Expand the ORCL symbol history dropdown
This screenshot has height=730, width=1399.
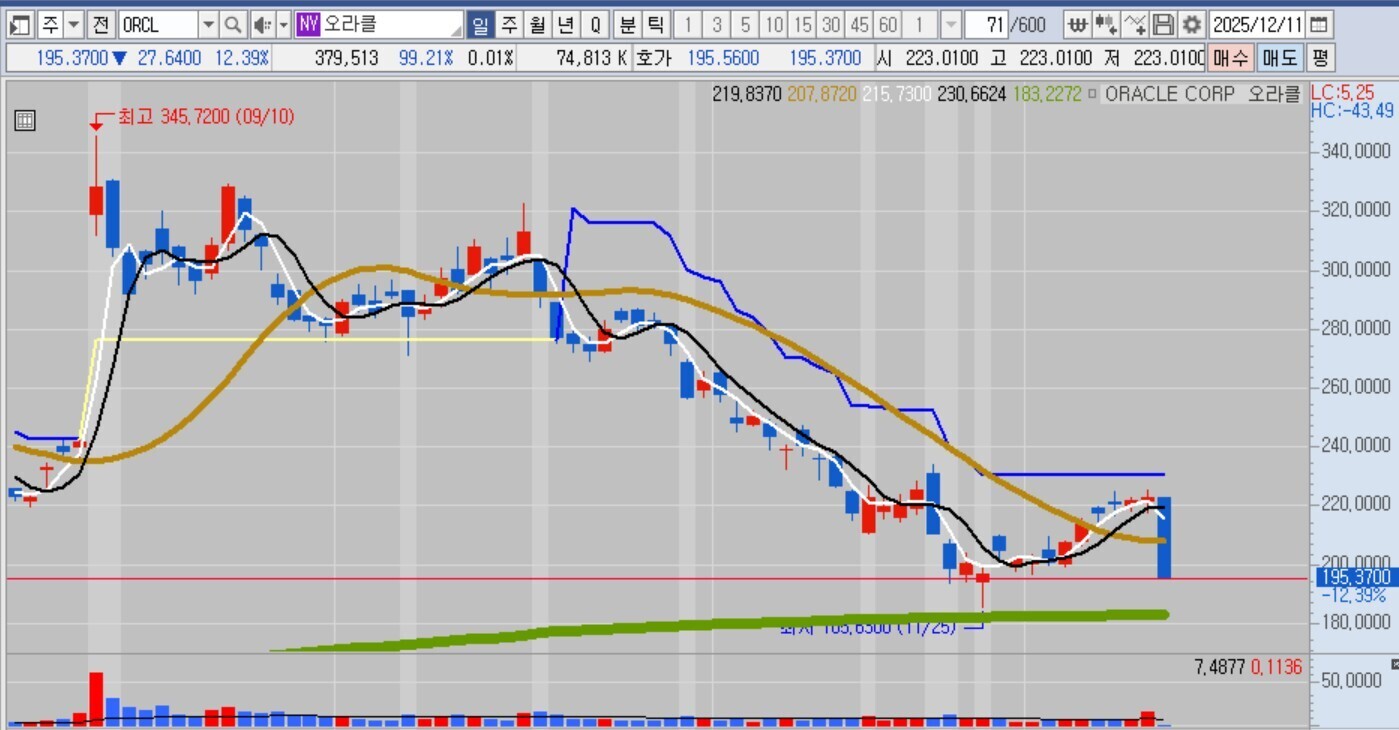208,24
